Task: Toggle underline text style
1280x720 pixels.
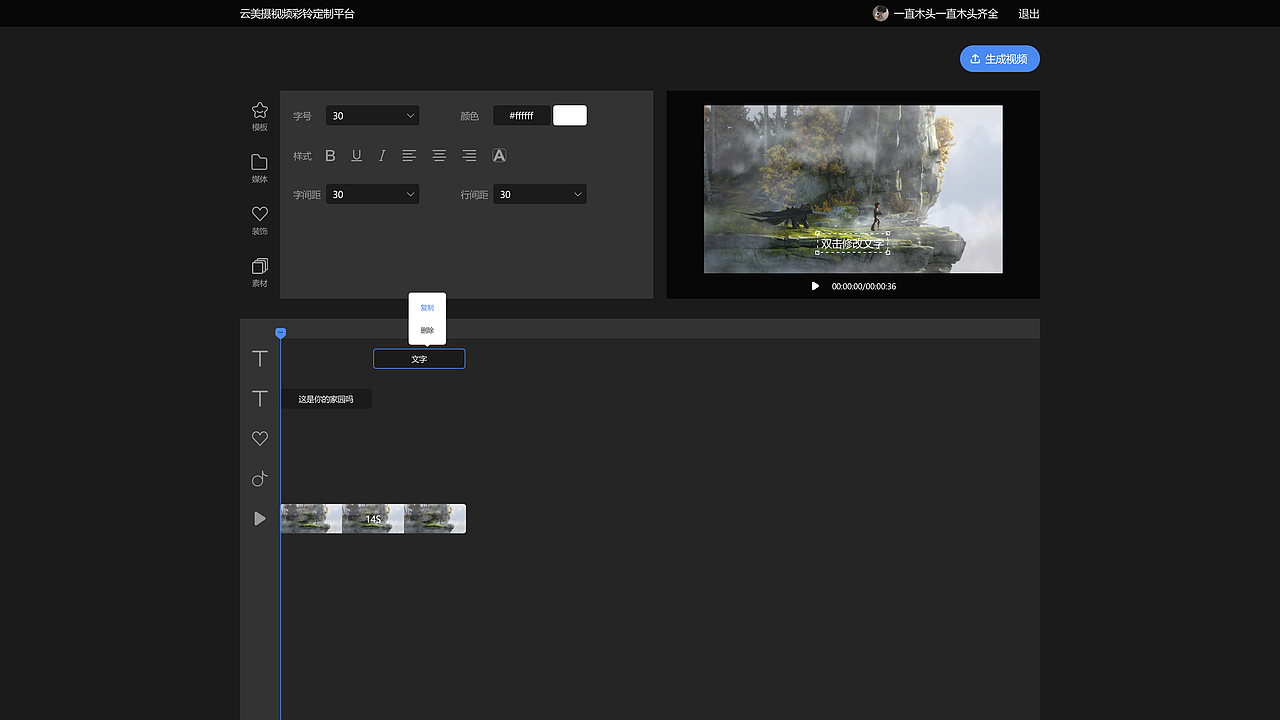Action: [x=357, y=156]
